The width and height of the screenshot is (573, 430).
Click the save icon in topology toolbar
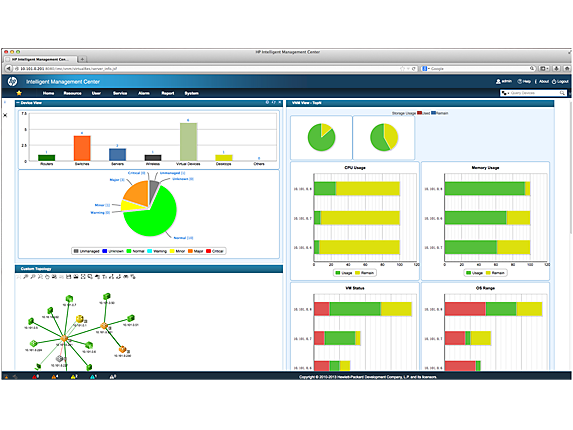(x=68, y=277)
